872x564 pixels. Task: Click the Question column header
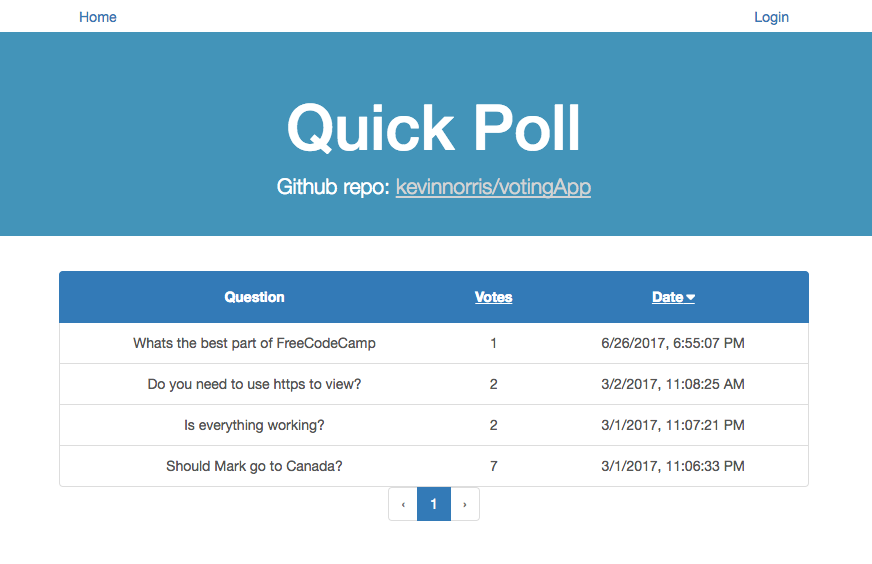pos(254,297)
